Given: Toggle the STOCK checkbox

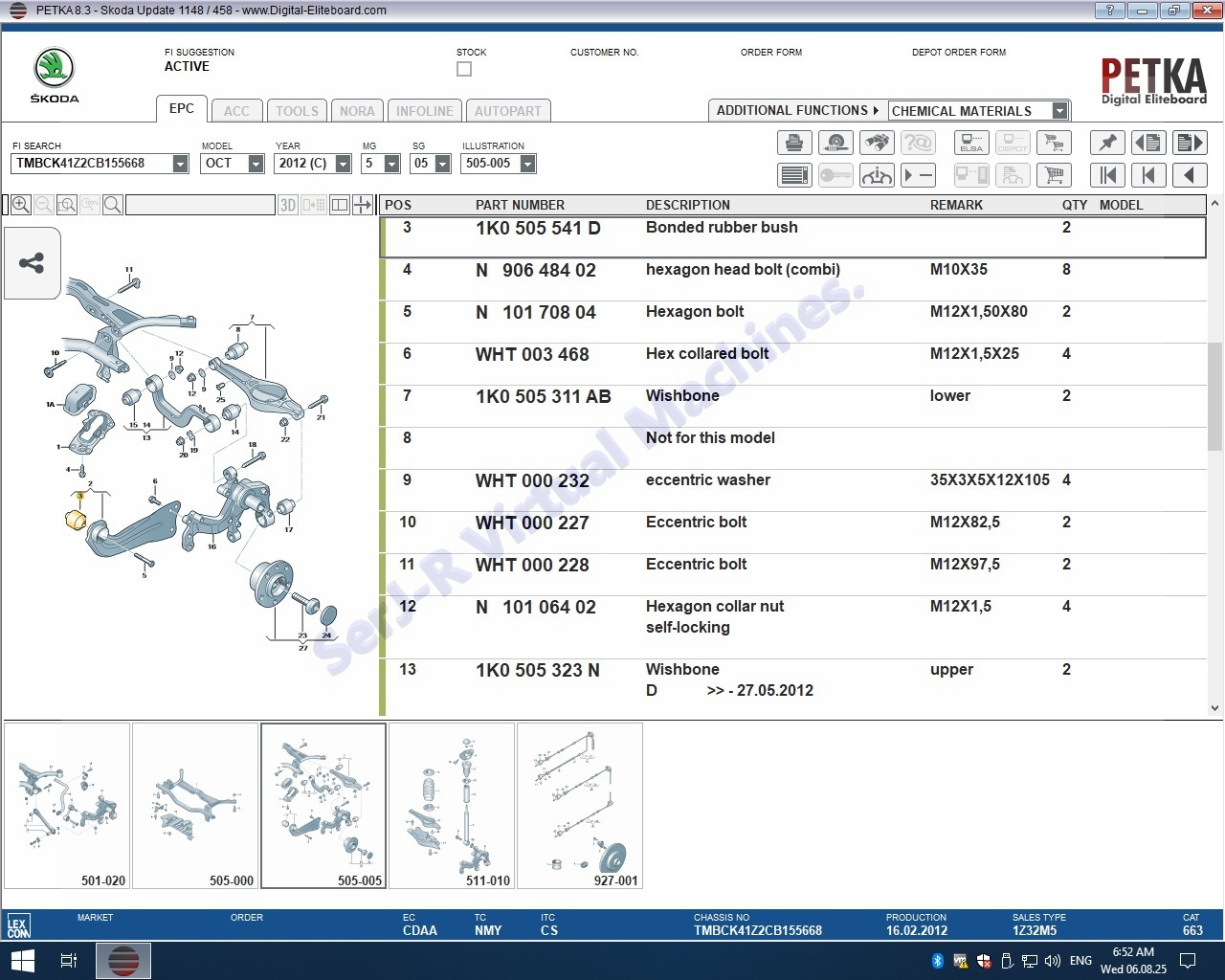Looking at the screenshot, I should coord(464,69).
